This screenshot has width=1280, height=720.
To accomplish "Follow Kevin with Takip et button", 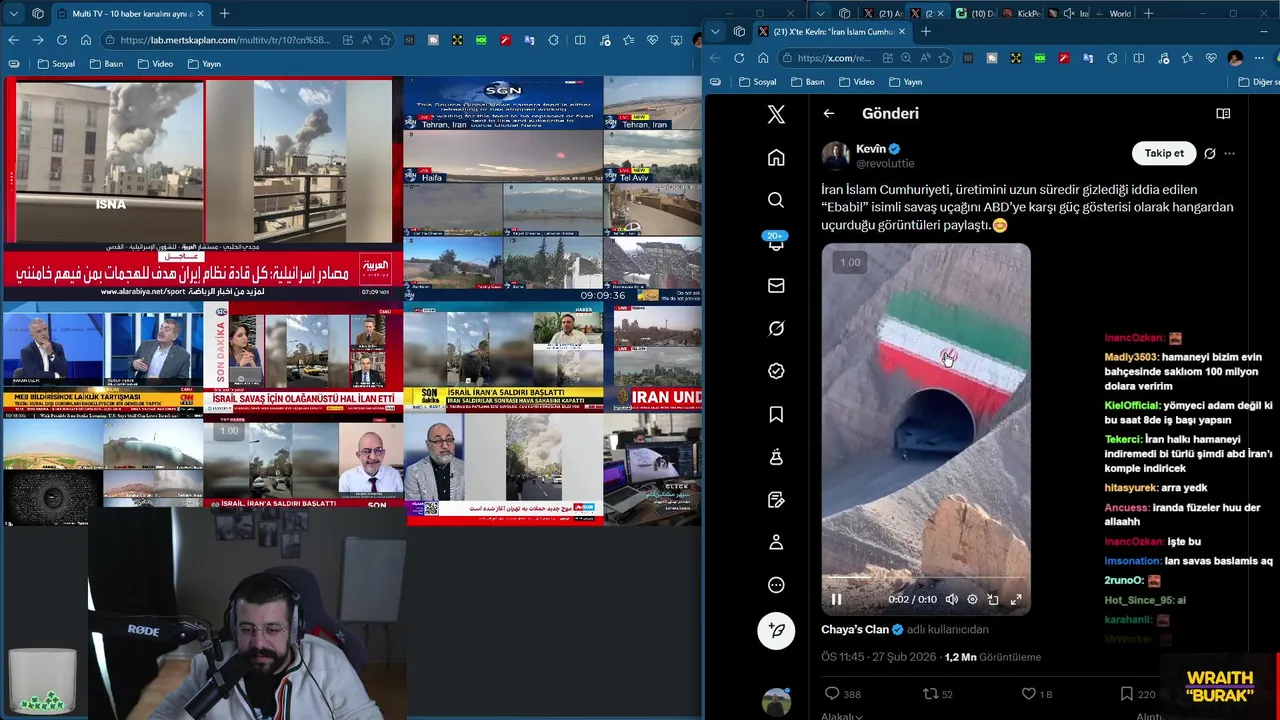I will pos(1164,153).
